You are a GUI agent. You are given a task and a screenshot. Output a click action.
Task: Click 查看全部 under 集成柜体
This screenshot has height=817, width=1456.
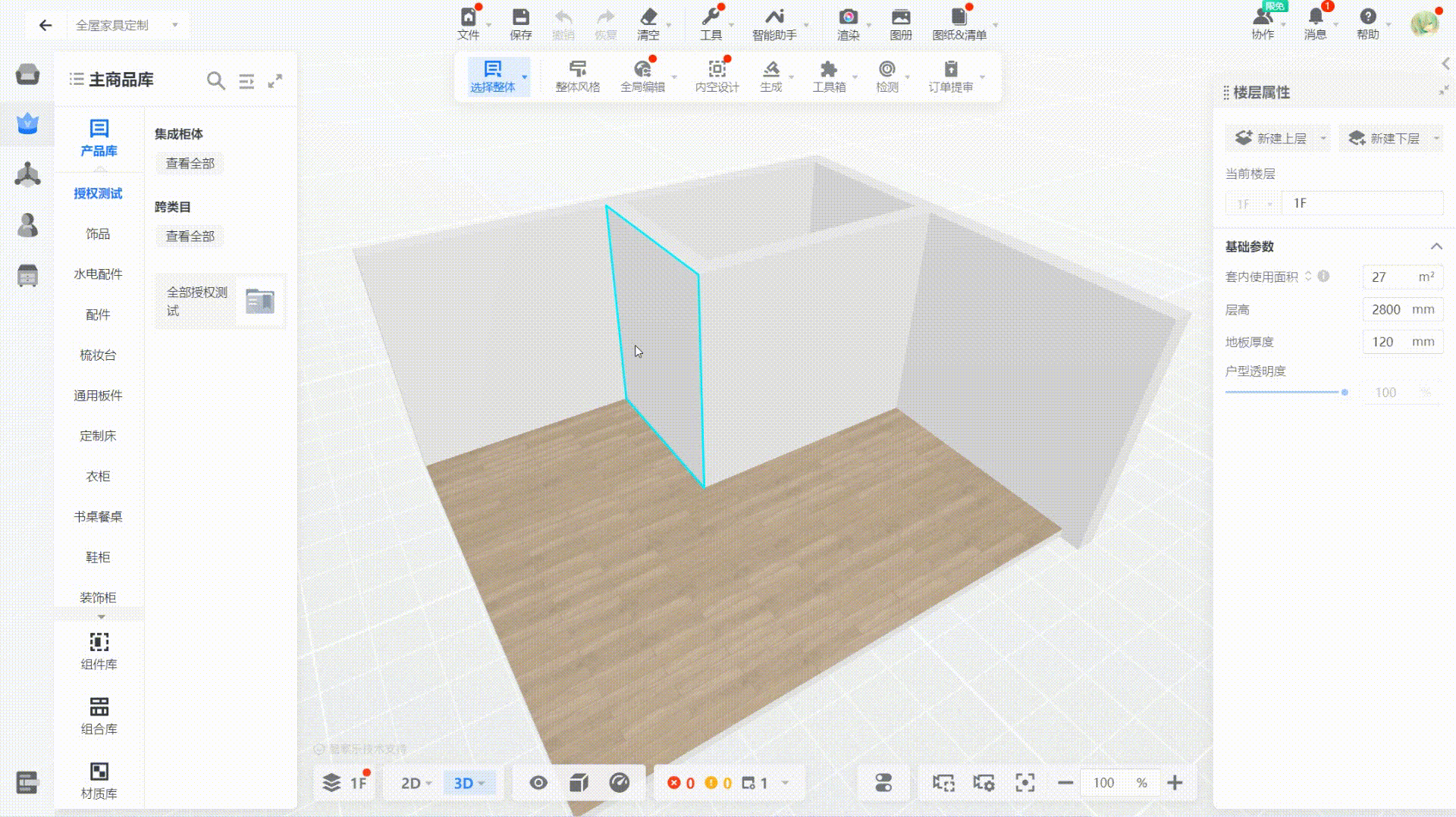(190, 164)
